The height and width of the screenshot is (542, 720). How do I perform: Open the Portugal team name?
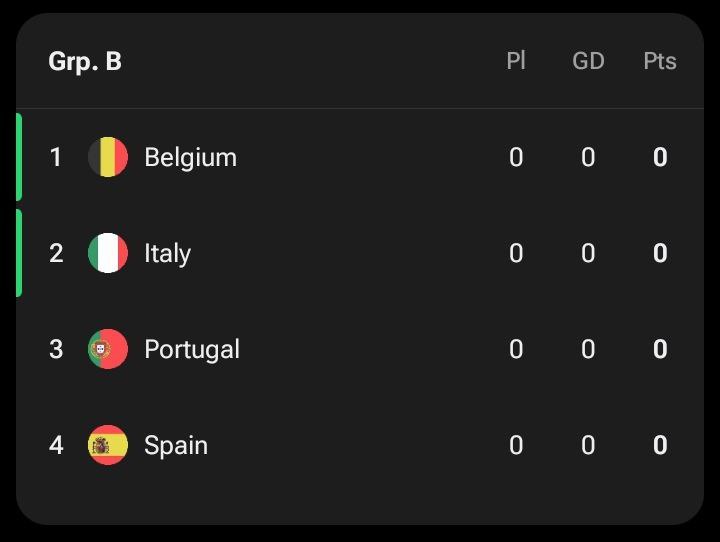tap(192, 350)
